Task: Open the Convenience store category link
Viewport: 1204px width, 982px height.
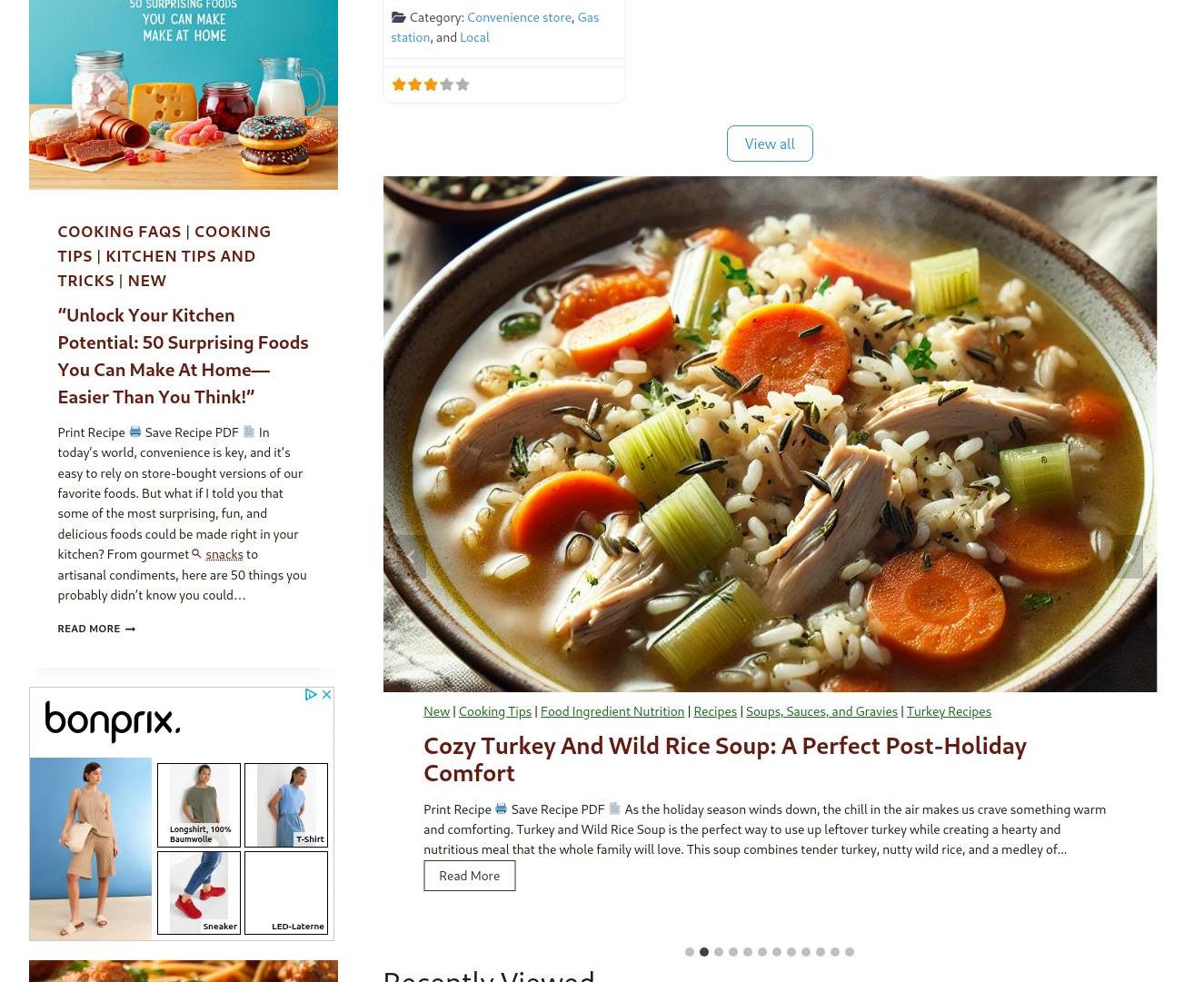Action: click(519, 16)
